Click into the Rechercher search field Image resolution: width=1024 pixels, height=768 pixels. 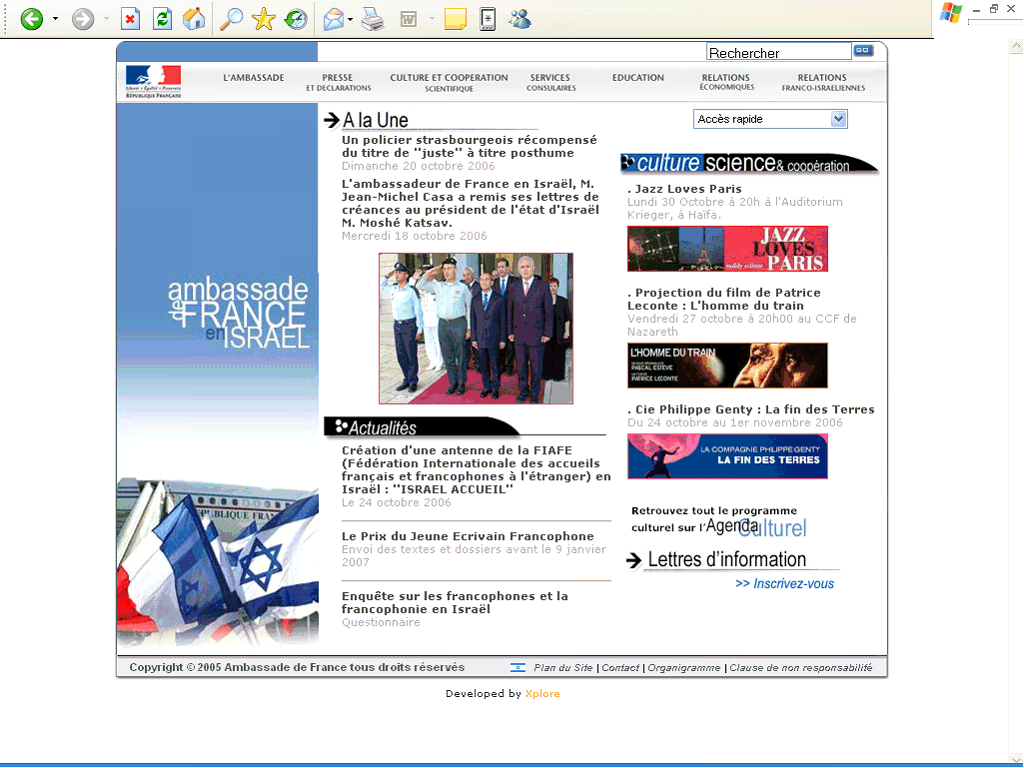[x=778, y=52]
